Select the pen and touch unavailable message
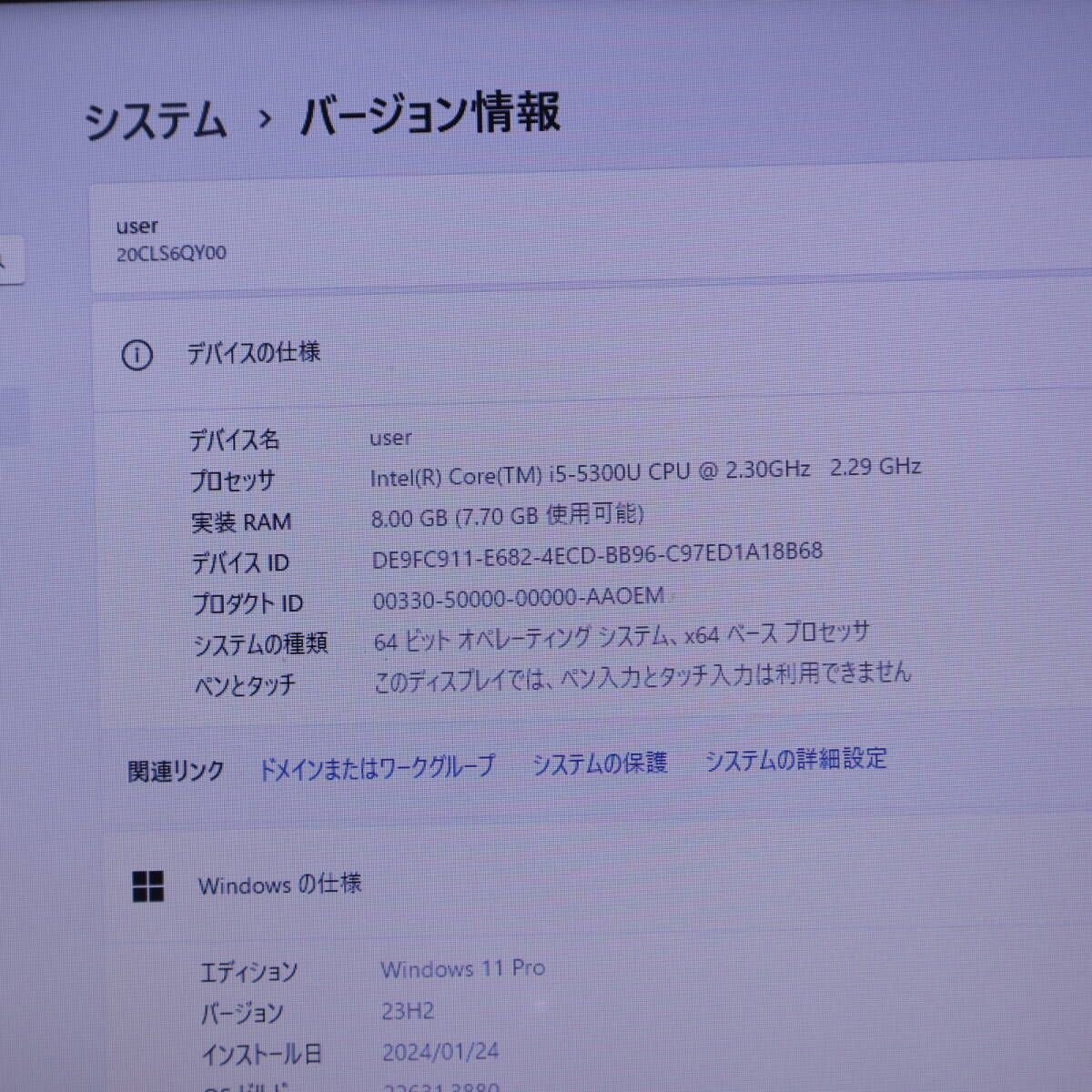1092x1092 pixels. 642,677
